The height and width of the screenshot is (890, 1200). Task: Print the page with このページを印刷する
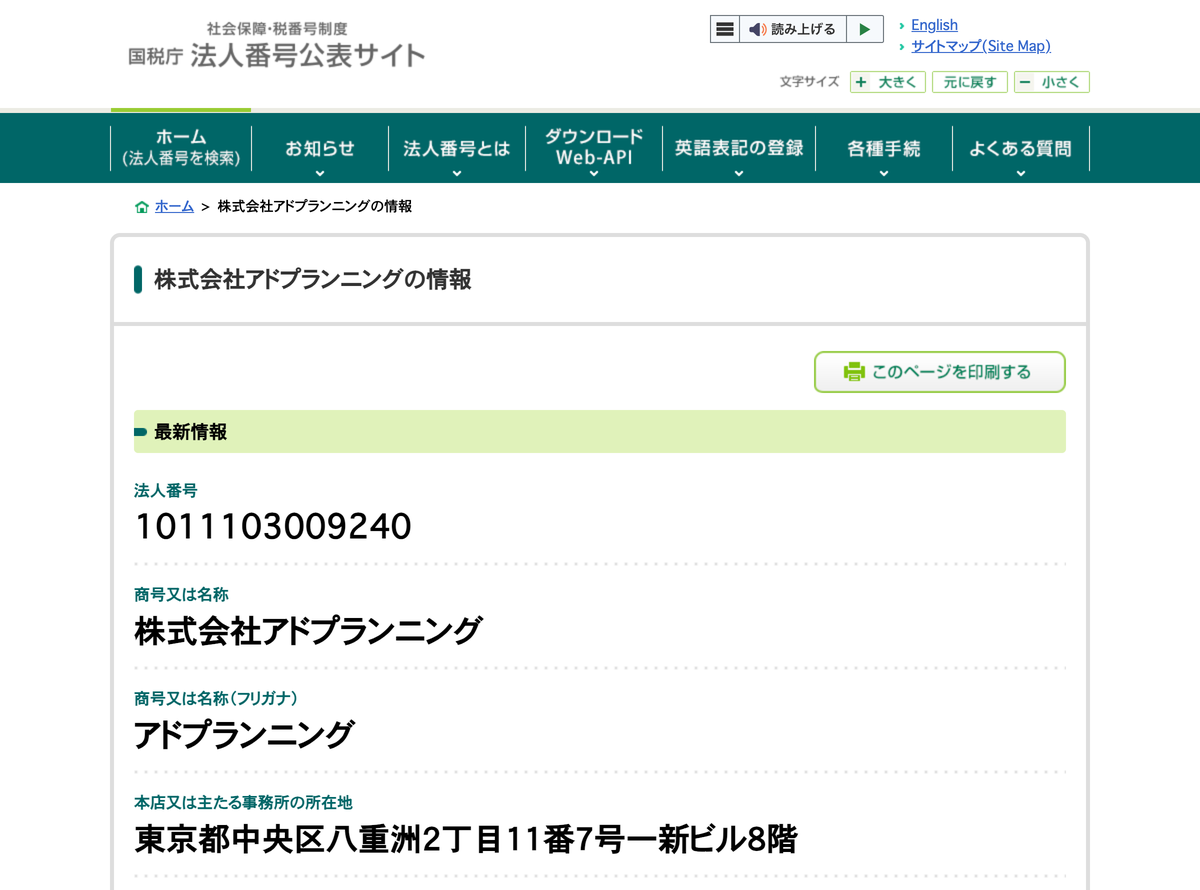940,372
